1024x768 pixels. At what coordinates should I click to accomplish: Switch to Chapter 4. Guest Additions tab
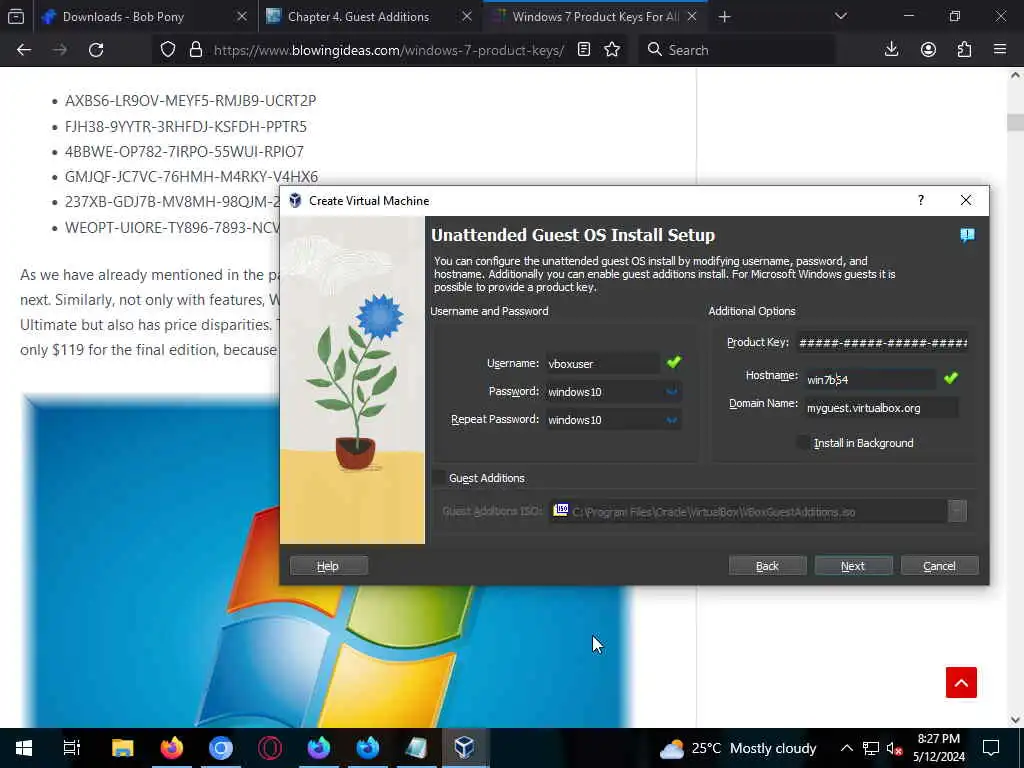(x=359, y=17)
